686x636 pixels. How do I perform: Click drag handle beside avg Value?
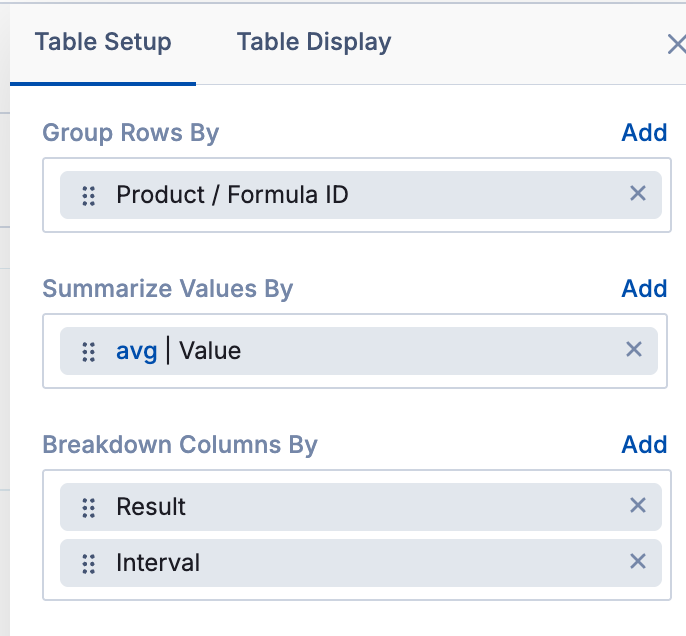click(x=88, y=351)
